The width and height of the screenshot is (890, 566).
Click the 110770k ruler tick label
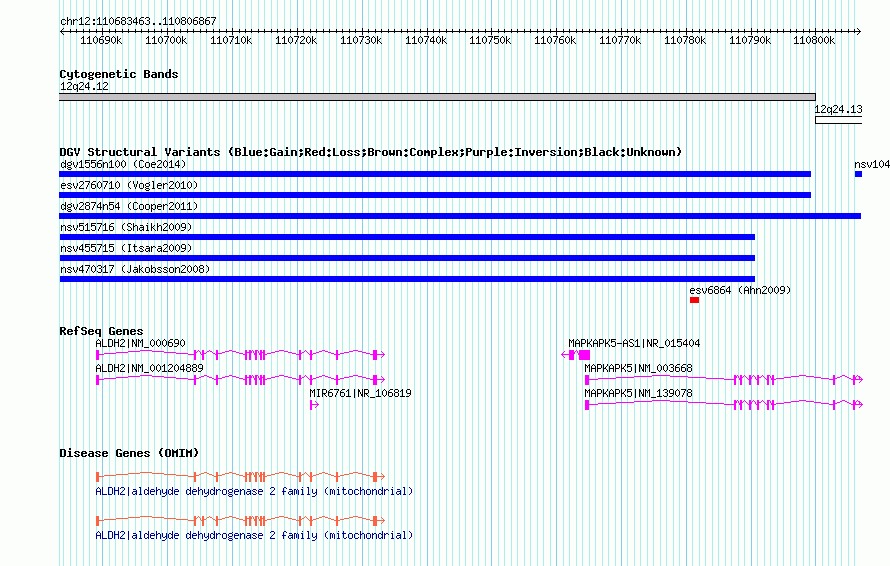(x=620, y=40)
